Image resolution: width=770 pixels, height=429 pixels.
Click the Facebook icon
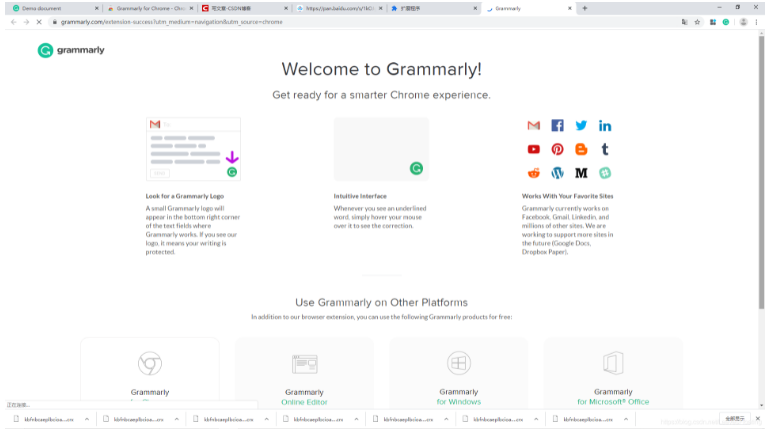[557, 126]
